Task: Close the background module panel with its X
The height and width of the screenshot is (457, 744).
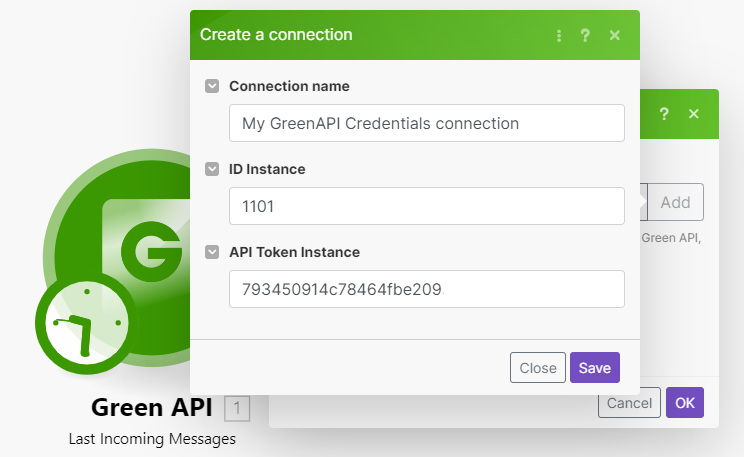Action: 693,114
